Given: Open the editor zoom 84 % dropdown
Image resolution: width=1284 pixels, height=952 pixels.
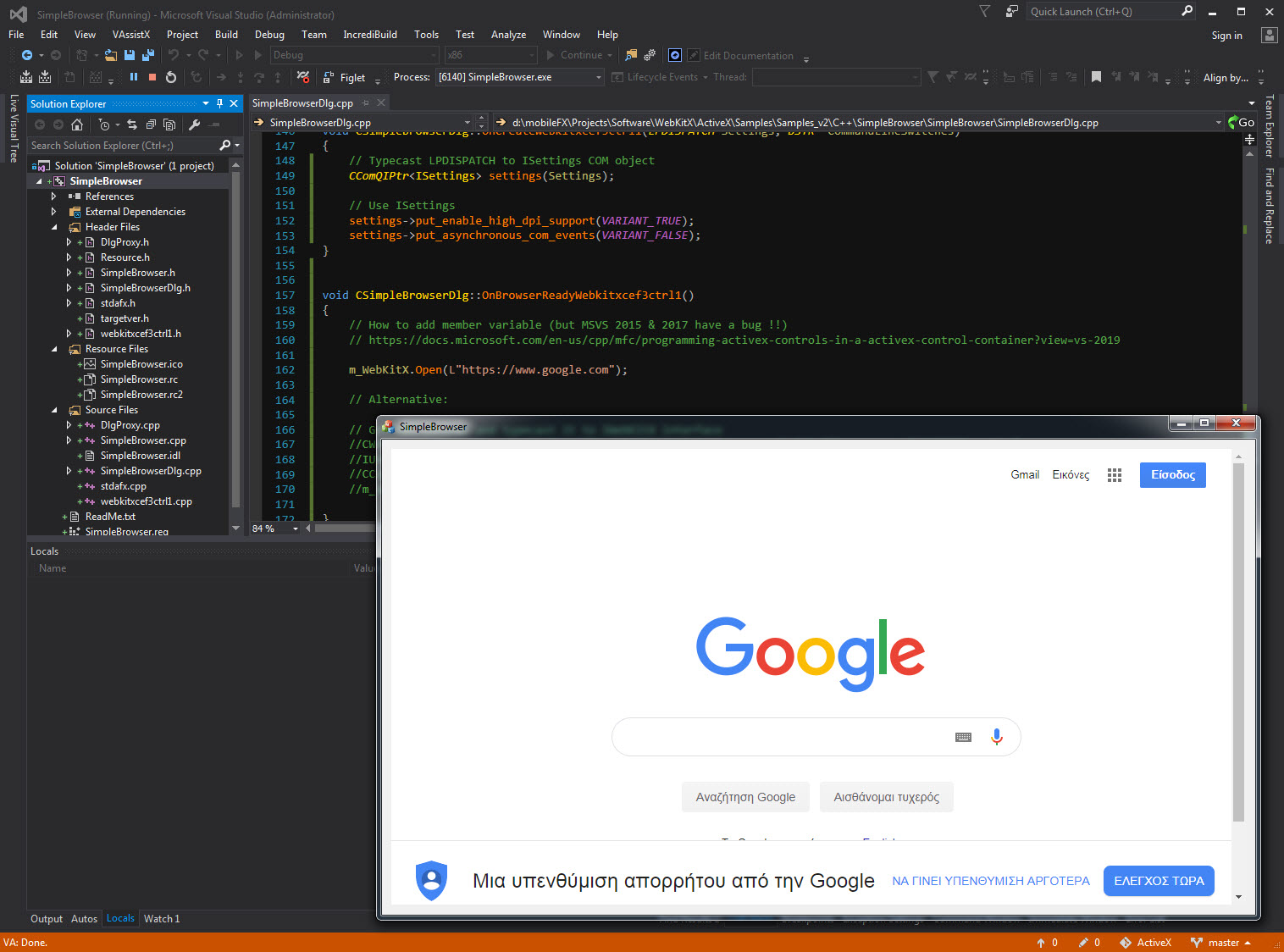Looking at the screenshot, I should pos(296,529).
